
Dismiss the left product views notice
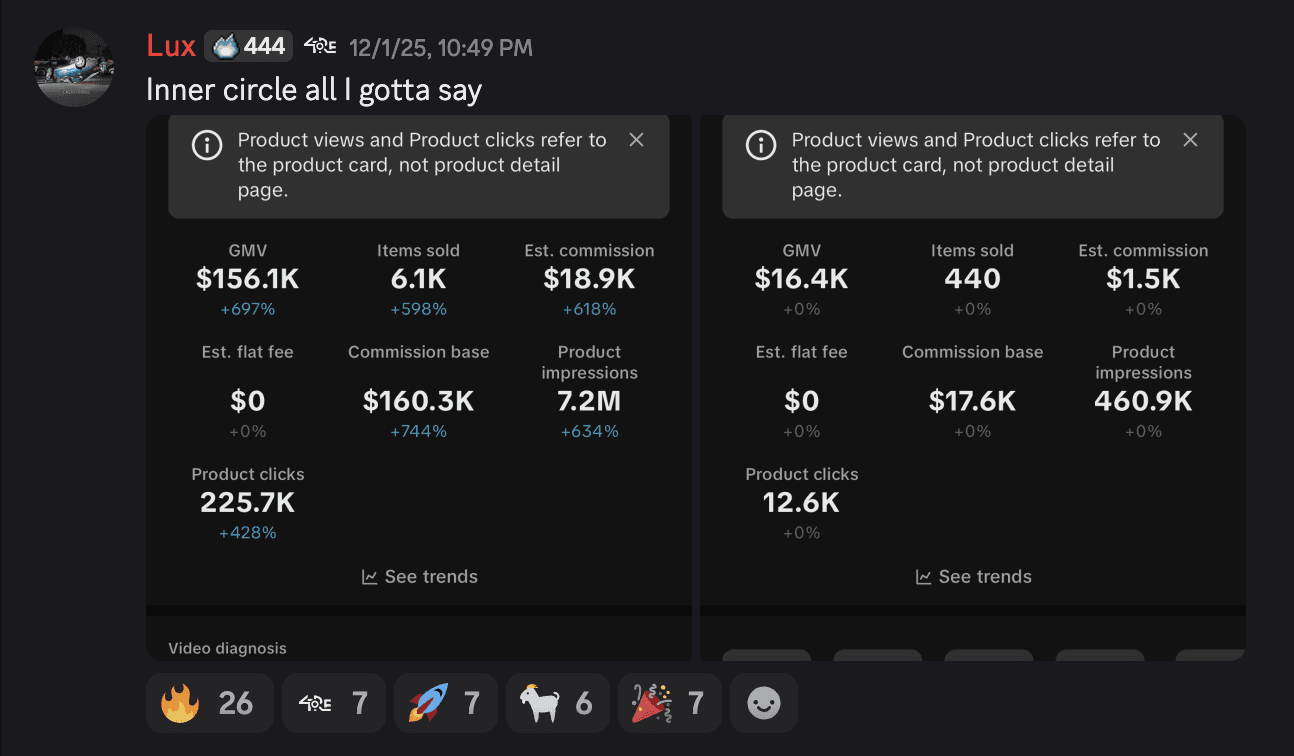[x=636, y=140]
